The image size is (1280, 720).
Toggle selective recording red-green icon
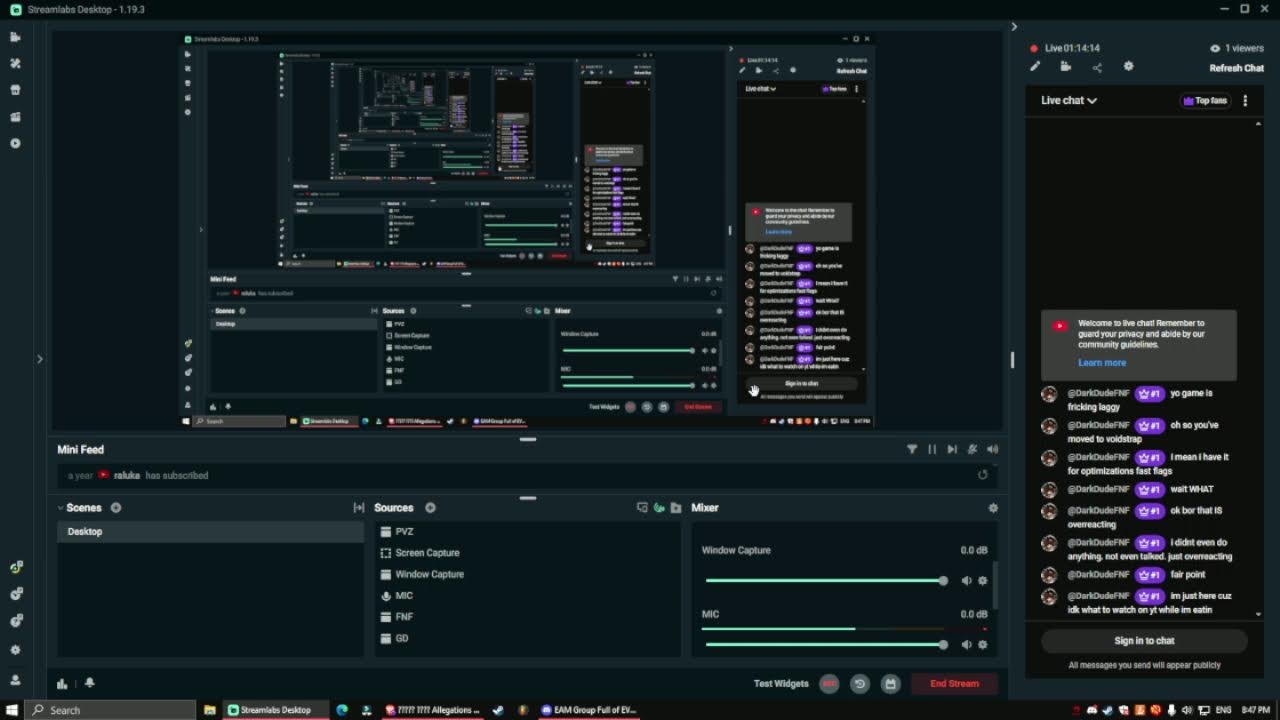pos(659,508)
